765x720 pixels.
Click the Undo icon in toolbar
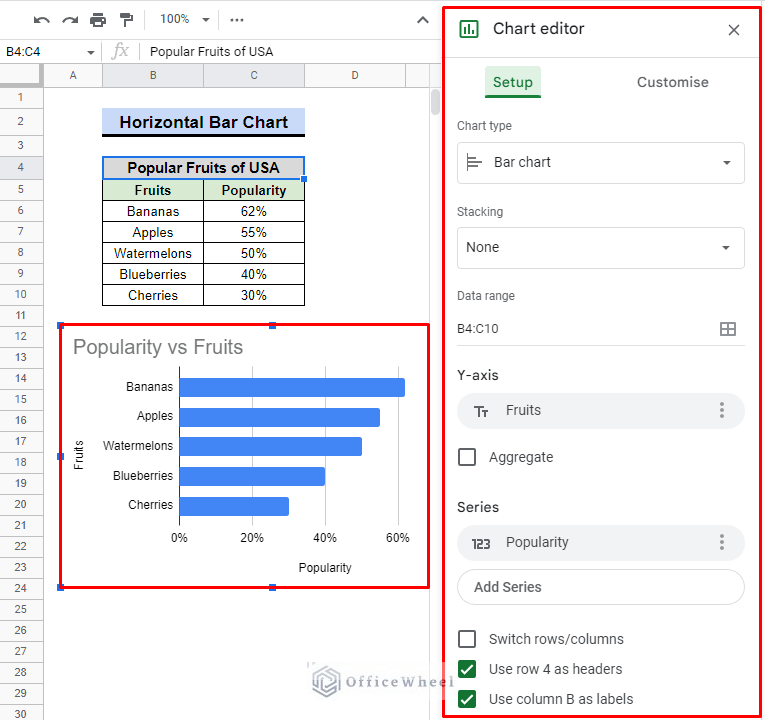pos(41,19)
